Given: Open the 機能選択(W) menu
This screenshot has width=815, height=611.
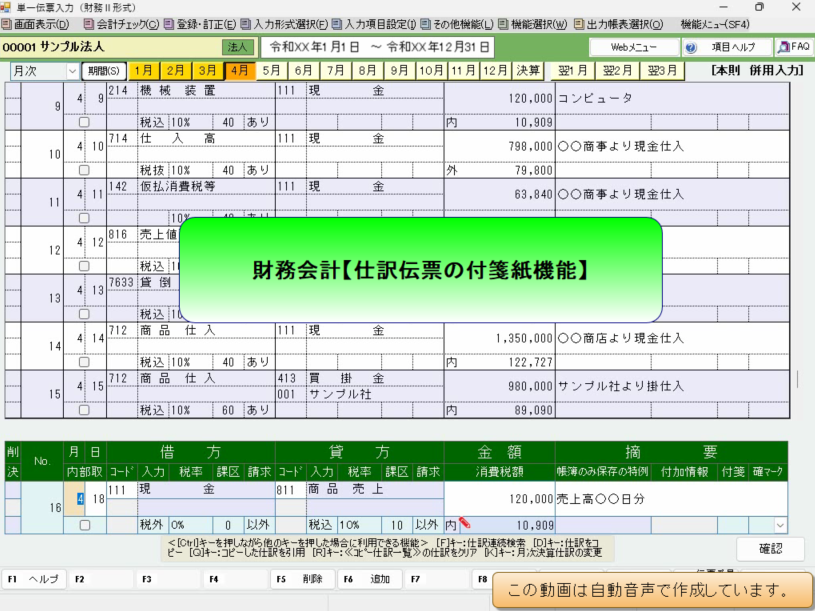Looking at the screenshot, I should point(533,24).
